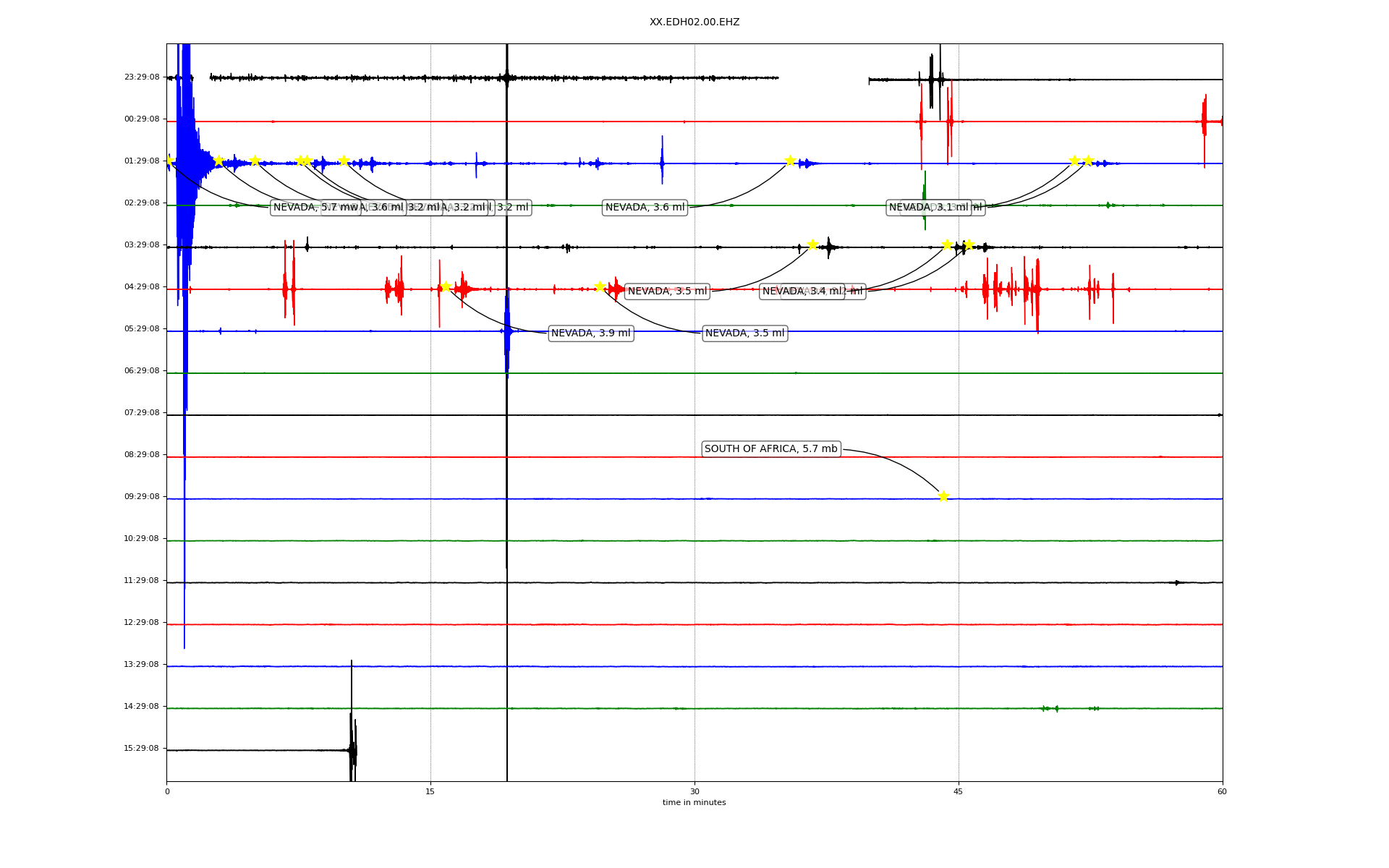Screen dimensions: 1389x868
Task: Select the 'NEVADA, 3.9 ml' event label
Action: tap(590, 333)
